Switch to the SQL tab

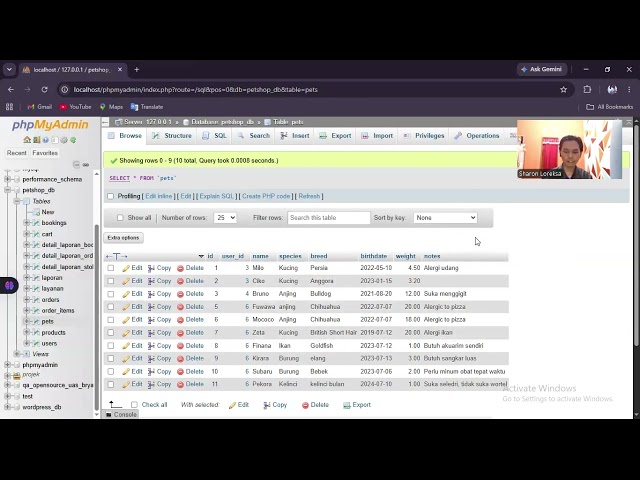pos(215,136)
